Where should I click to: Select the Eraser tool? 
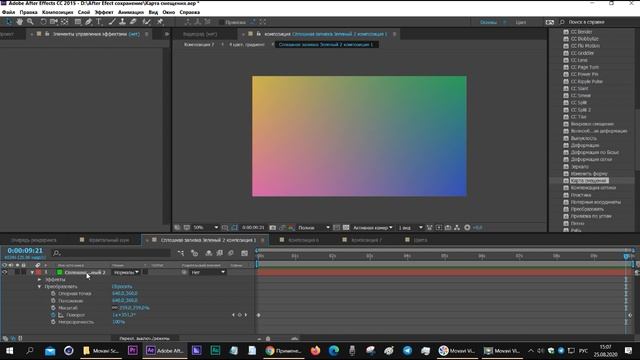tap(133, 22)
